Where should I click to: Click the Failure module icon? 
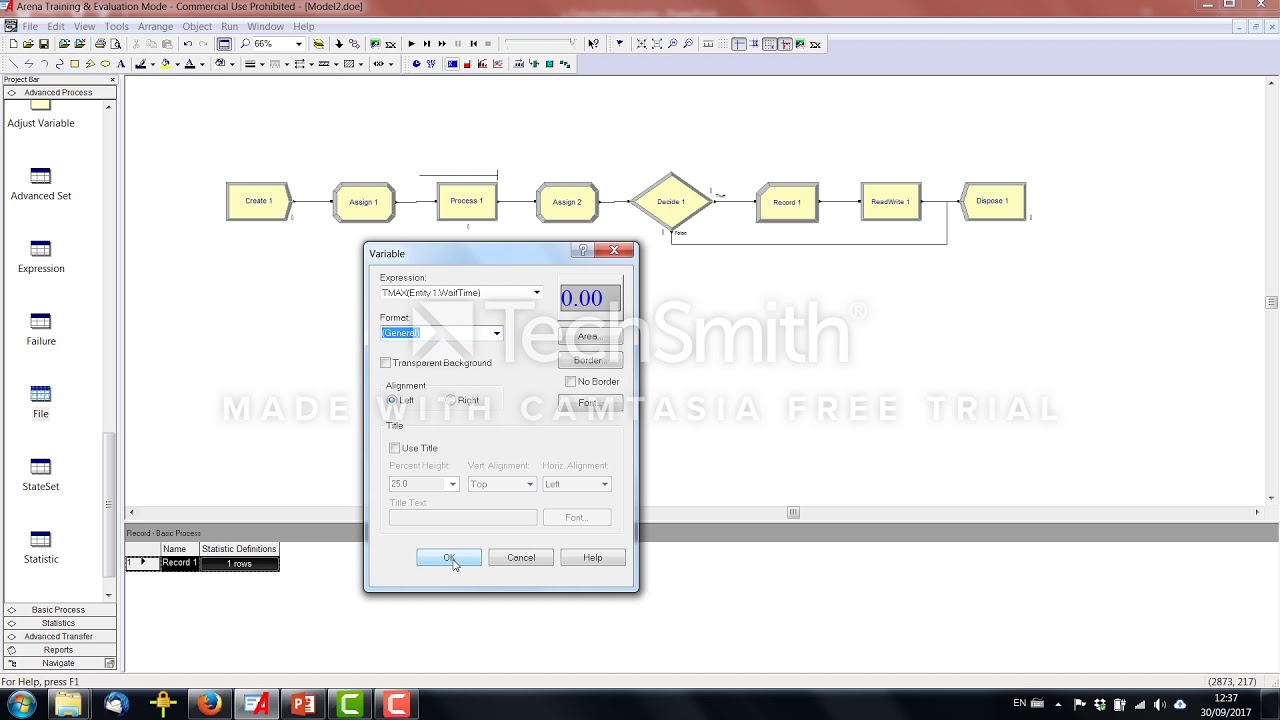[x=41, y=322]
